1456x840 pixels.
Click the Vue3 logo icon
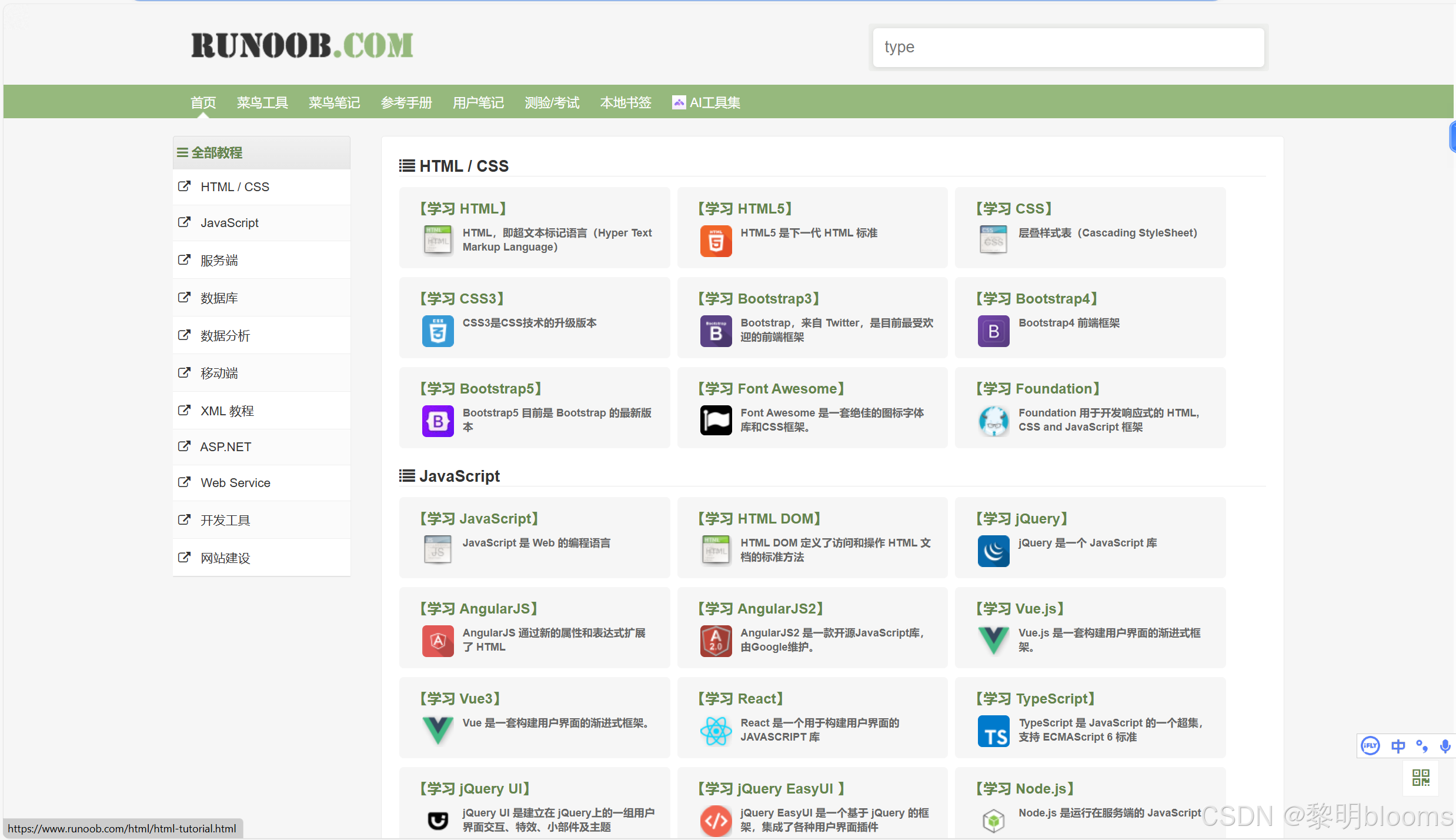438,731
